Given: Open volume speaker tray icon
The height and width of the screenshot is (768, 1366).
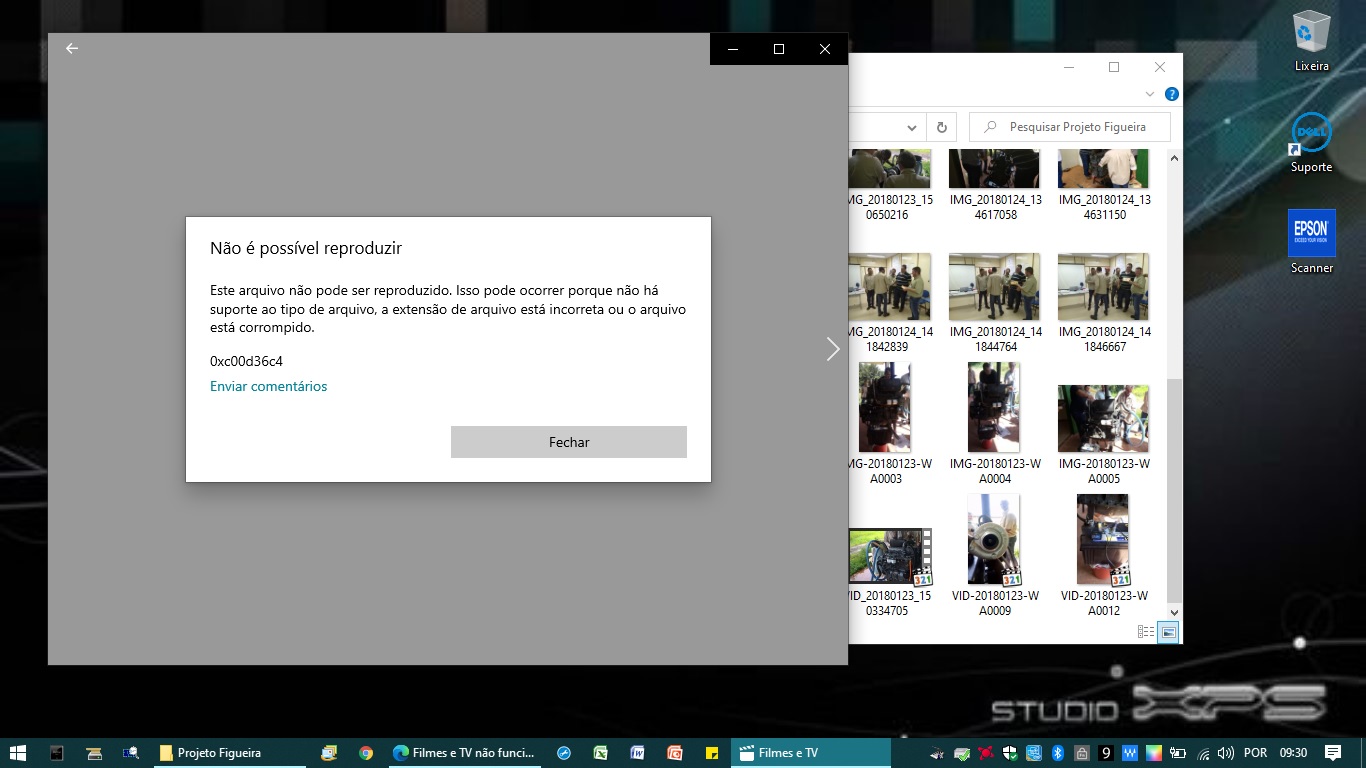Looking at the screenshot, I should point(1226,753).
